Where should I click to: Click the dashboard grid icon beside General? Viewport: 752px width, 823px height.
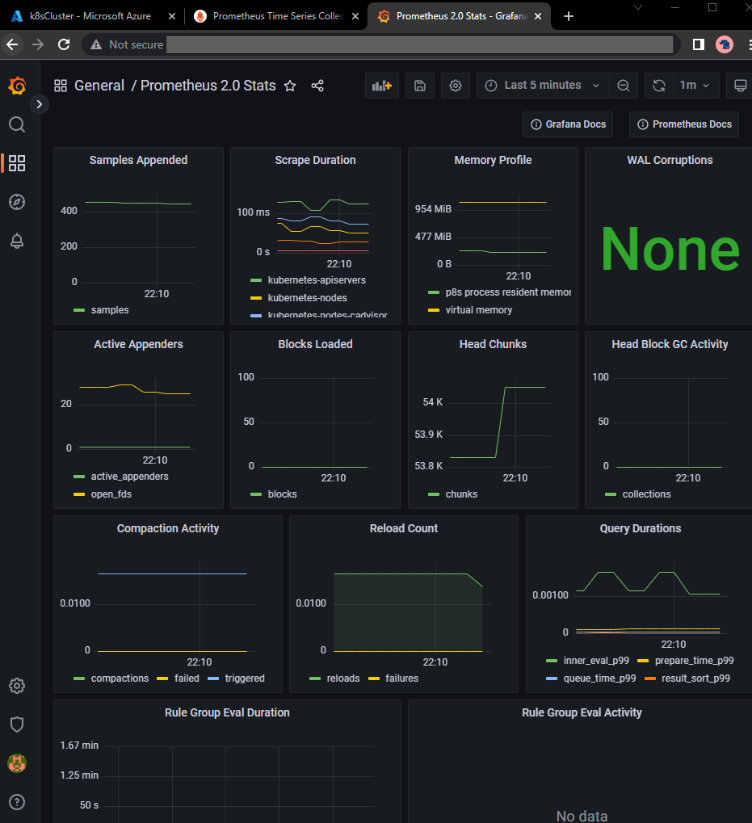click(x=60, y=86)
